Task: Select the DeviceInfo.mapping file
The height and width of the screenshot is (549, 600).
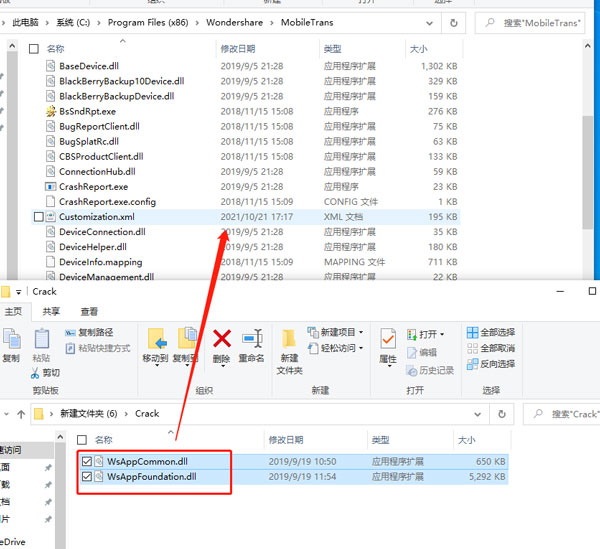Action: pyautogui.click(x=101, y=262)
